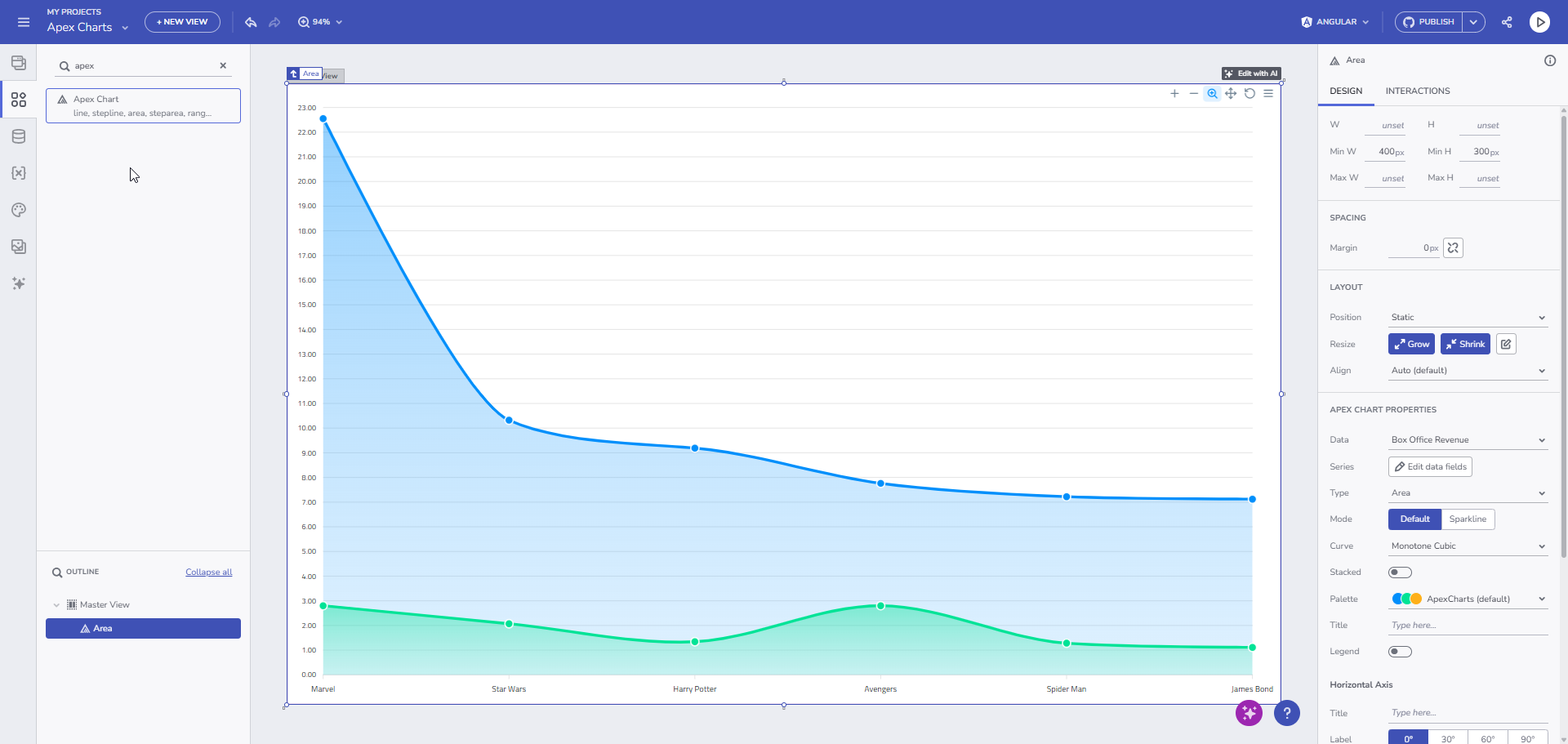This screenshot has height=744, width=1568.
Task: Open the Angular framework dropdown
Action: (1334, 22)
